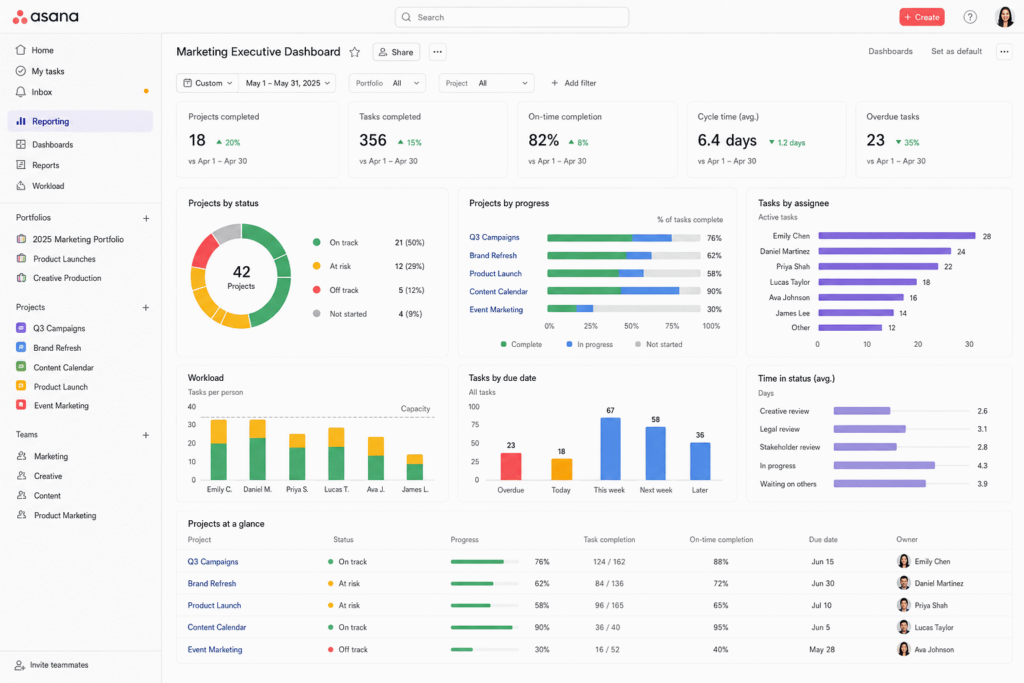Click the Off track red legend dot

317,290
